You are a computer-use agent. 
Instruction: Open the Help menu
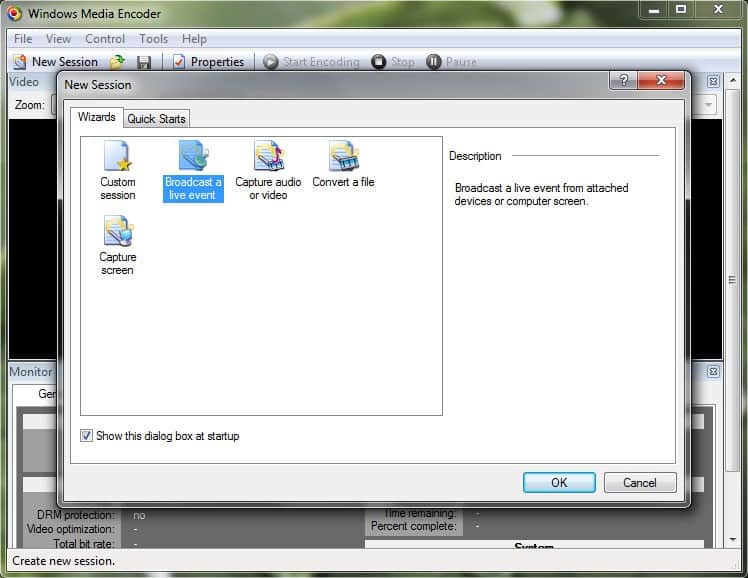click(194, 39)
